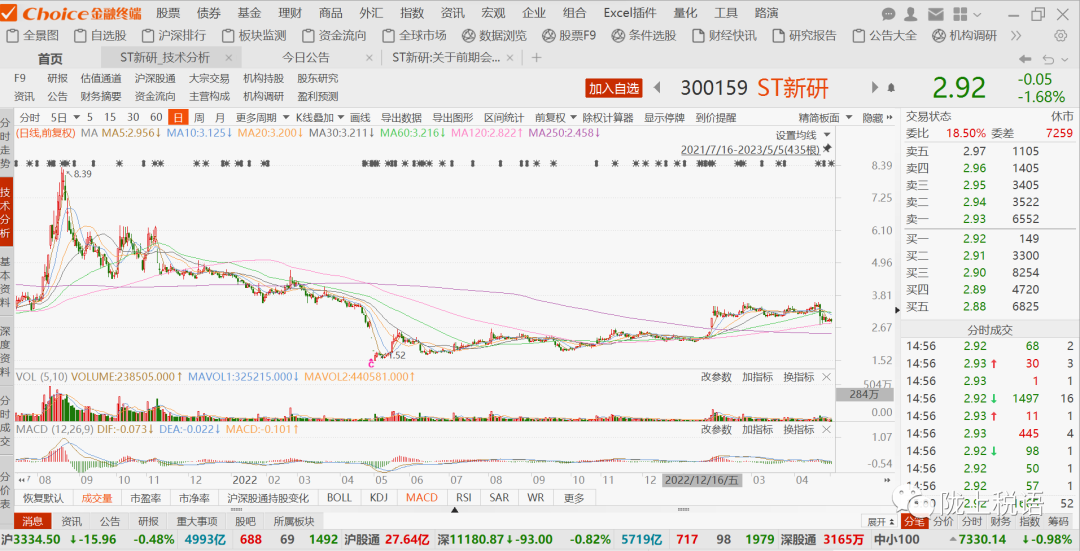Open 条件选股 stock screener shortcut

click(644, 35)
